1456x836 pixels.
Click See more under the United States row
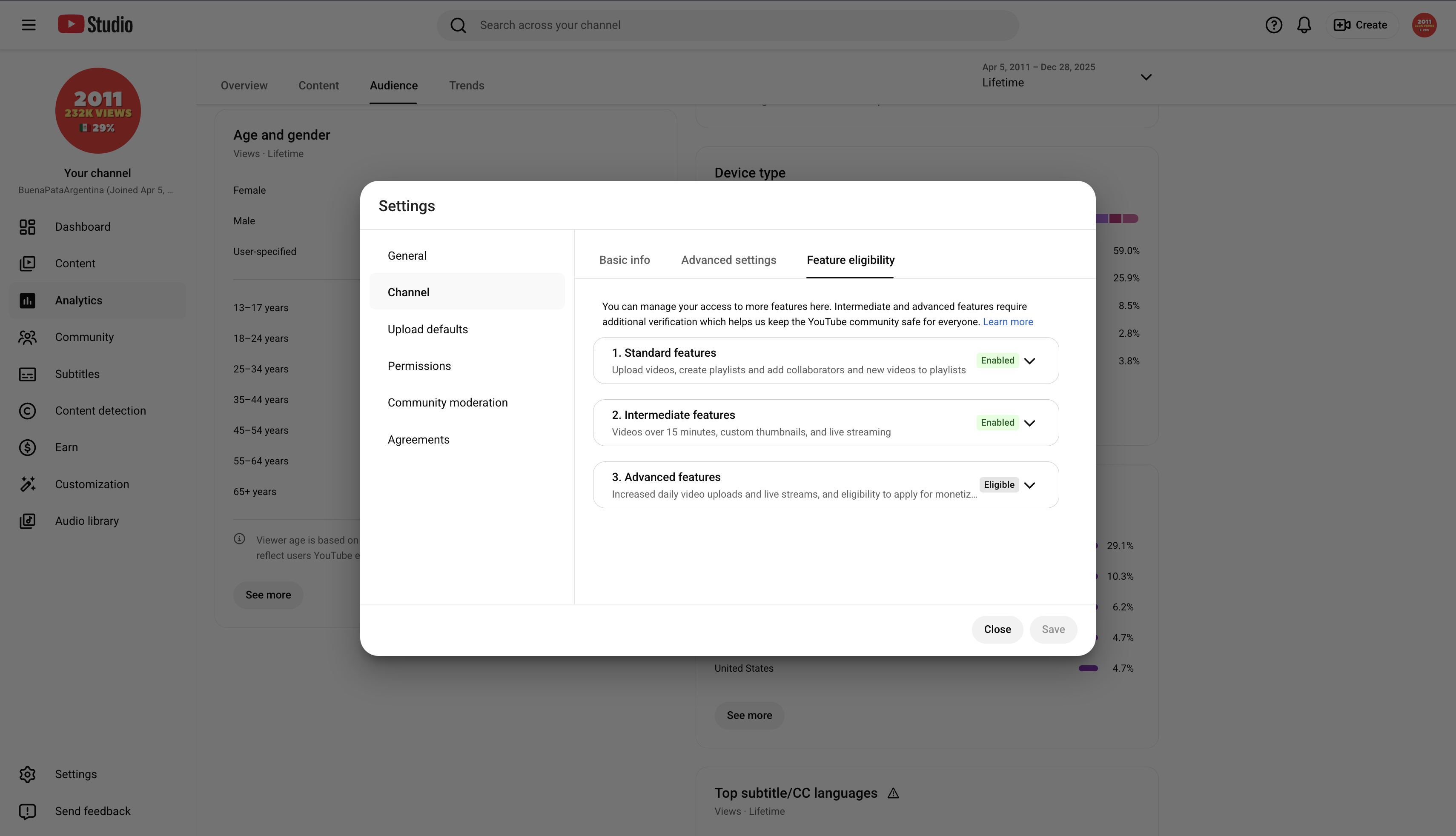click(749, 716)
